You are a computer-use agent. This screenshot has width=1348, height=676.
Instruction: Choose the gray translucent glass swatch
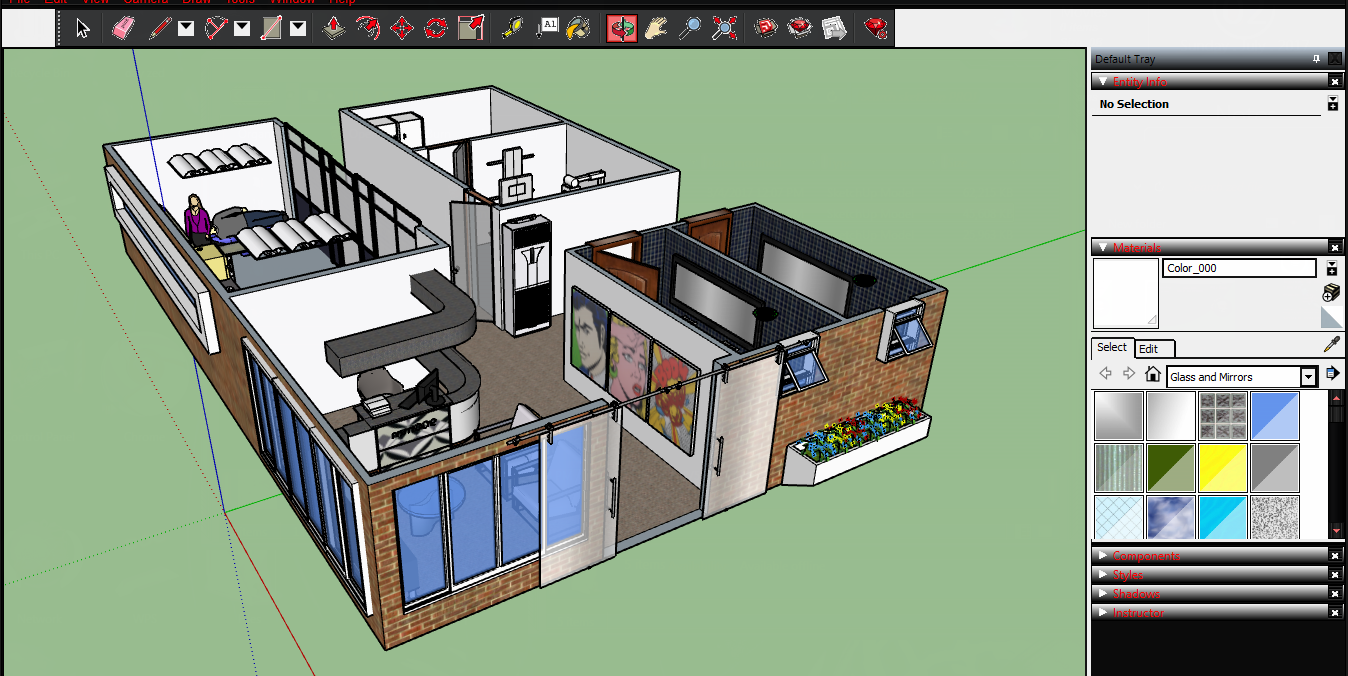(x=1275, y=468)
